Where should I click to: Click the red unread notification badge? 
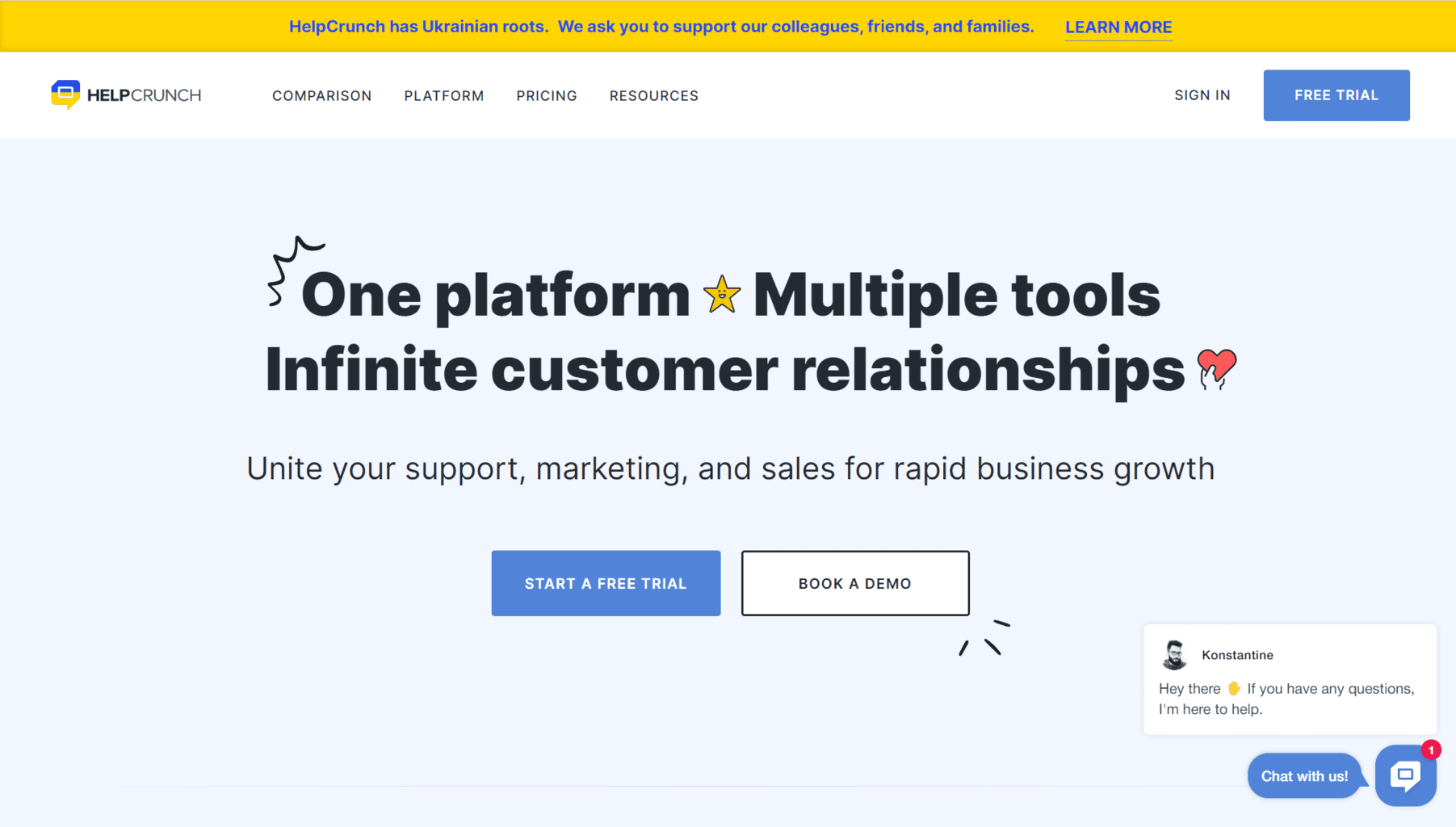click(x=1431, y=750)
